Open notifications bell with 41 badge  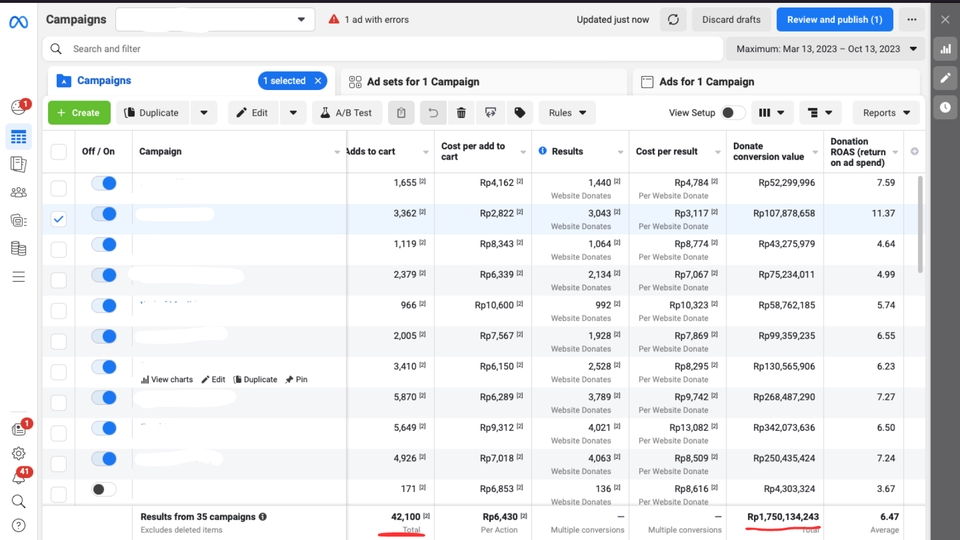[20, 476]
